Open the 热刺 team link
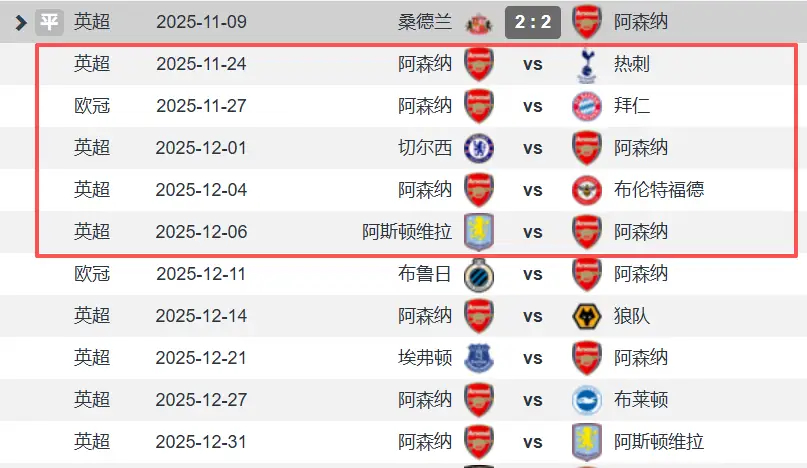The image size is (807, 468). [632, 65]
